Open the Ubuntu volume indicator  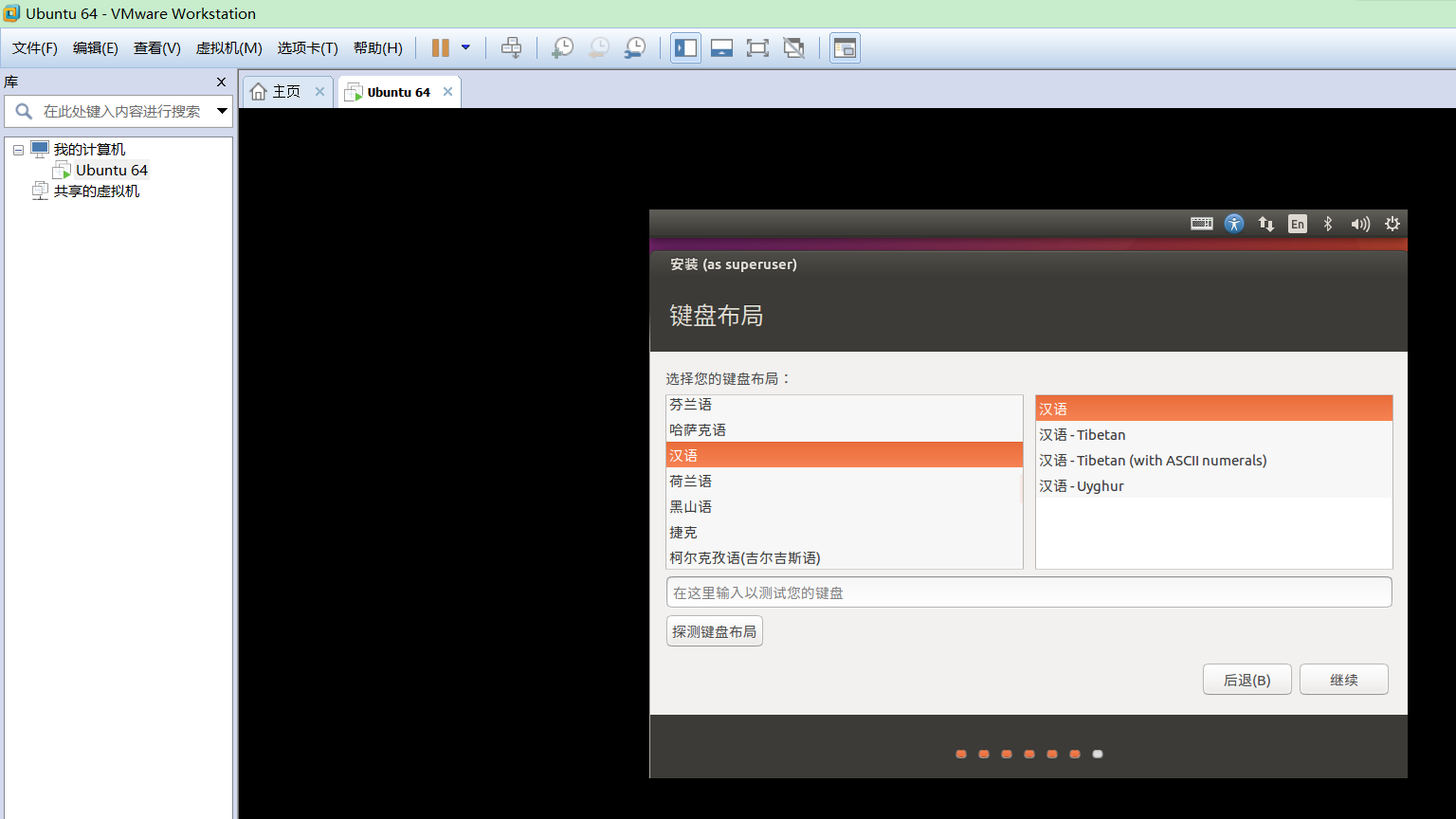point(1359,224)
